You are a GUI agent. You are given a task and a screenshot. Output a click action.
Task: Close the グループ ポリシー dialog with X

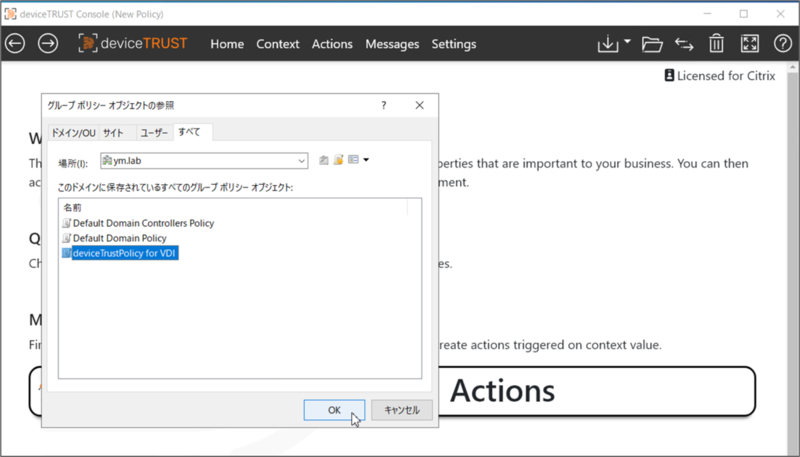419,105
